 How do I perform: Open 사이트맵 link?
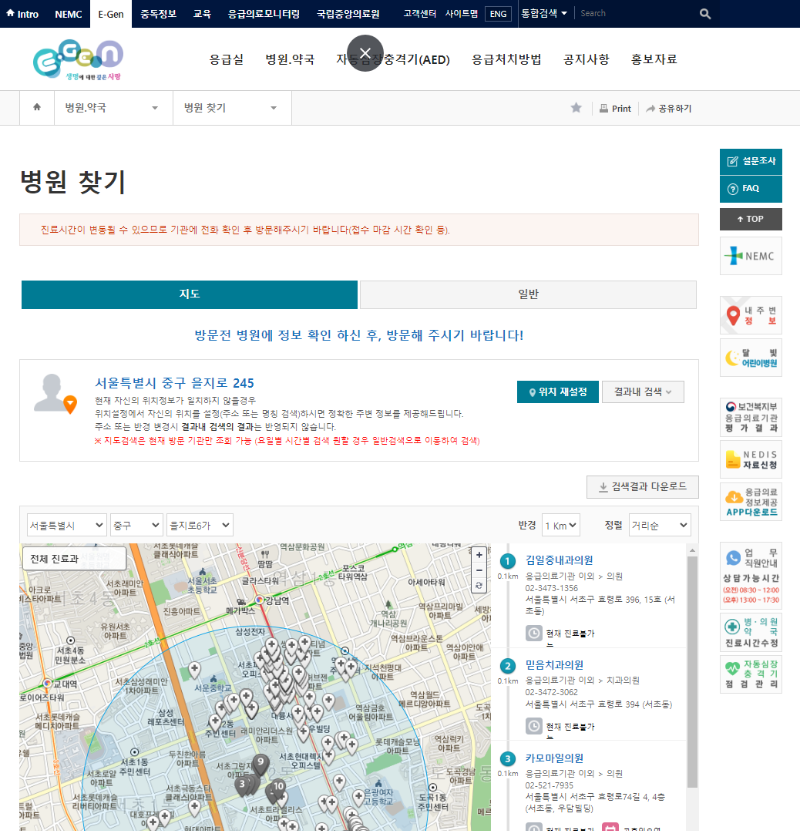(461, 14)
